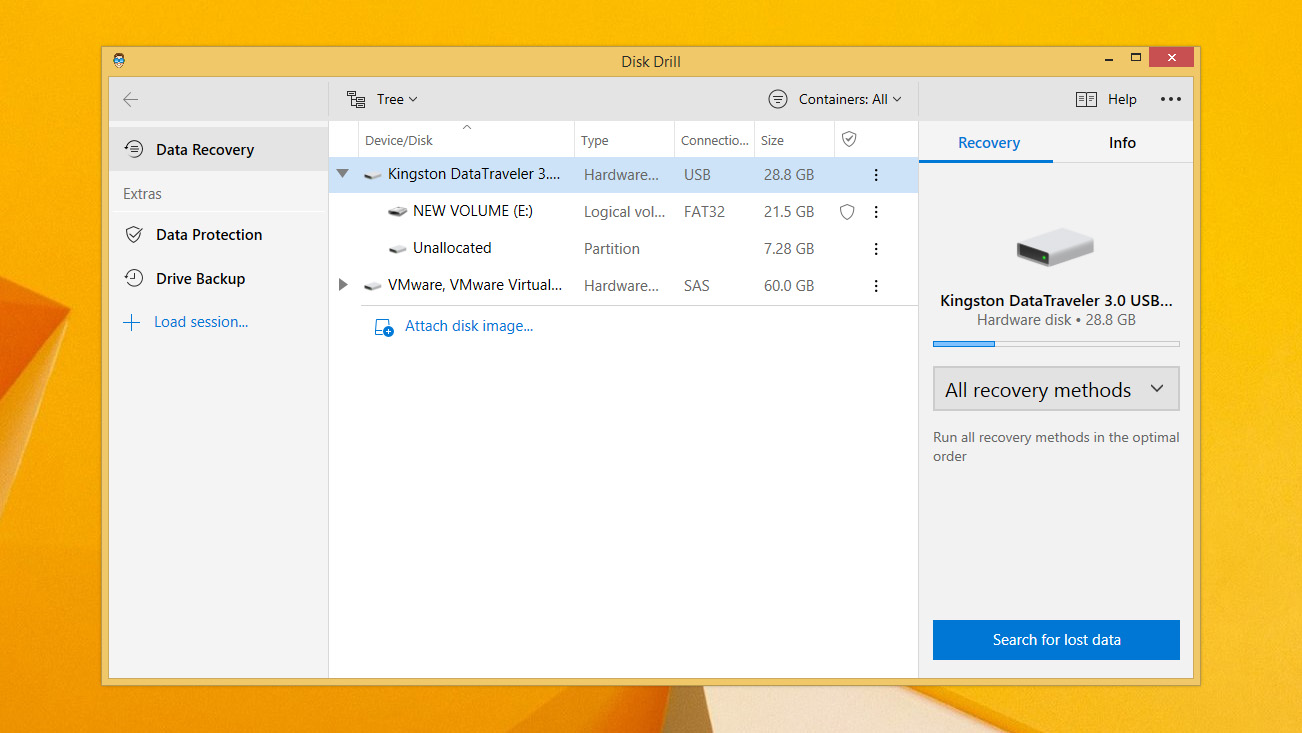Click protection shield column header icon
The width and height of the screenshot is (1302, 733).
[849, 140]
